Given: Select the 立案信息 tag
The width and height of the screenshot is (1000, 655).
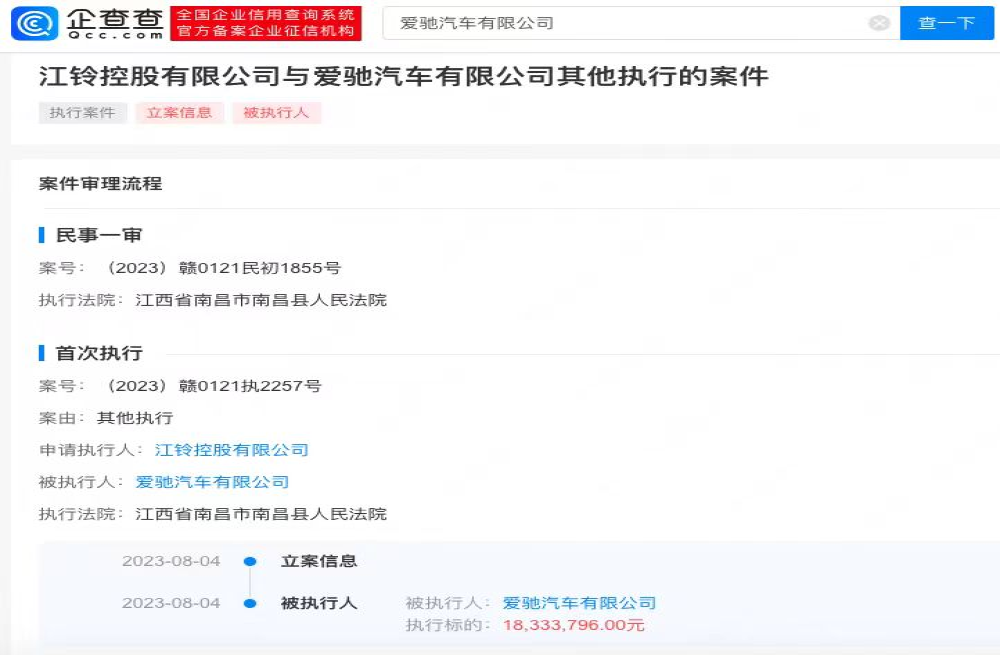Looking at the screenshot, I should coord(179,113).
